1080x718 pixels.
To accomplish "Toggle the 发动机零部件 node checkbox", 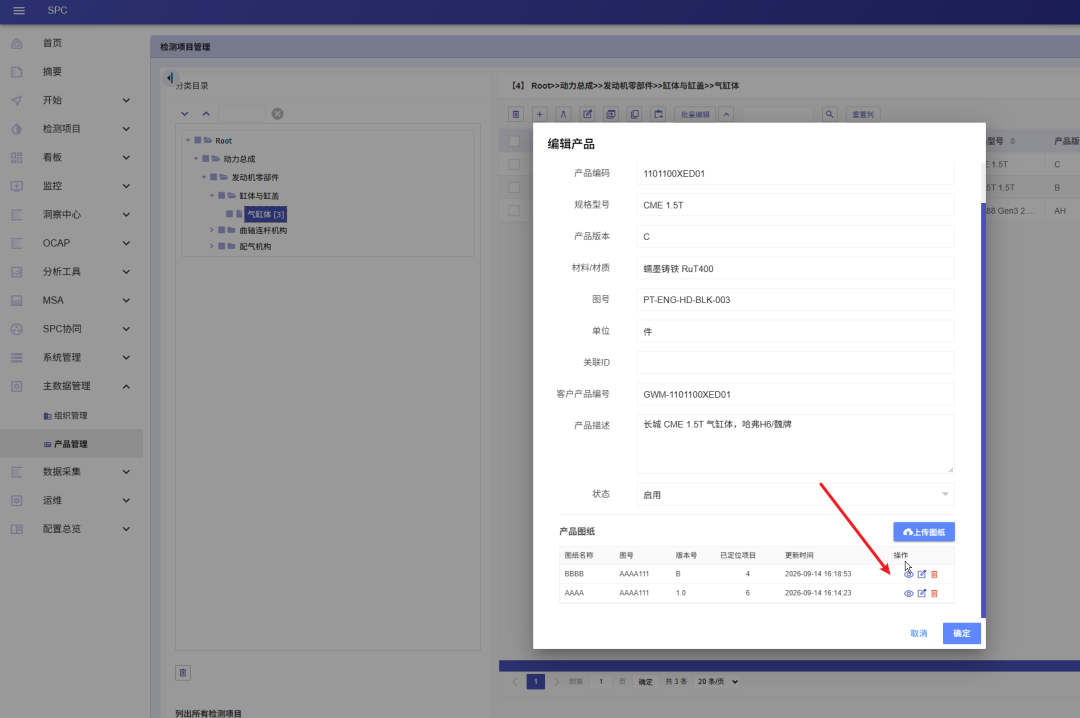I will [214, 177].
